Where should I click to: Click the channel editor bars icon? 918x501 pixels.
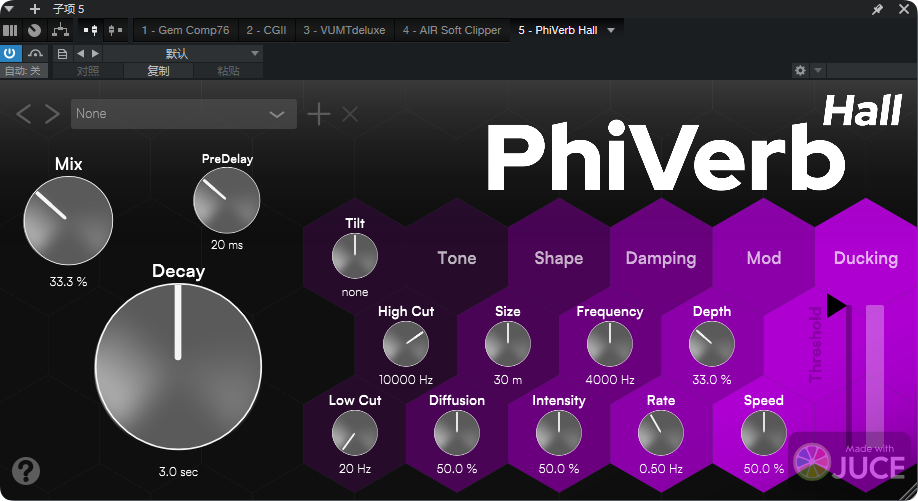(x=10, y=30)
